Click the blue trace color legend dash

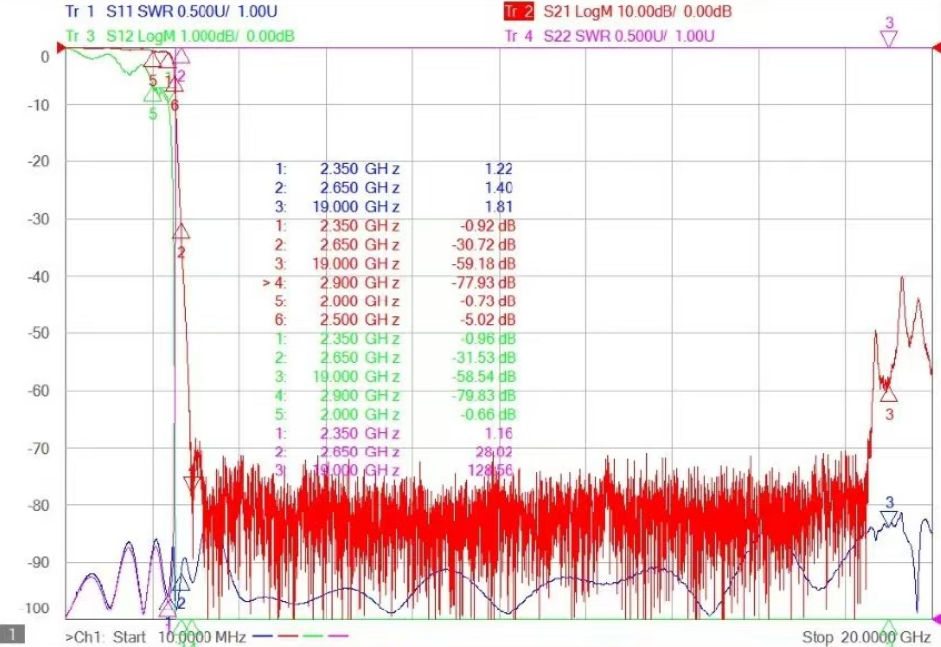click(262, 636)
